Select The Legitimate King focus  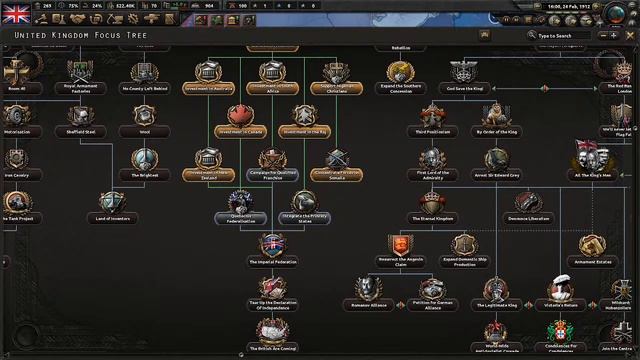pyautogui.click(x=496, y=294)
